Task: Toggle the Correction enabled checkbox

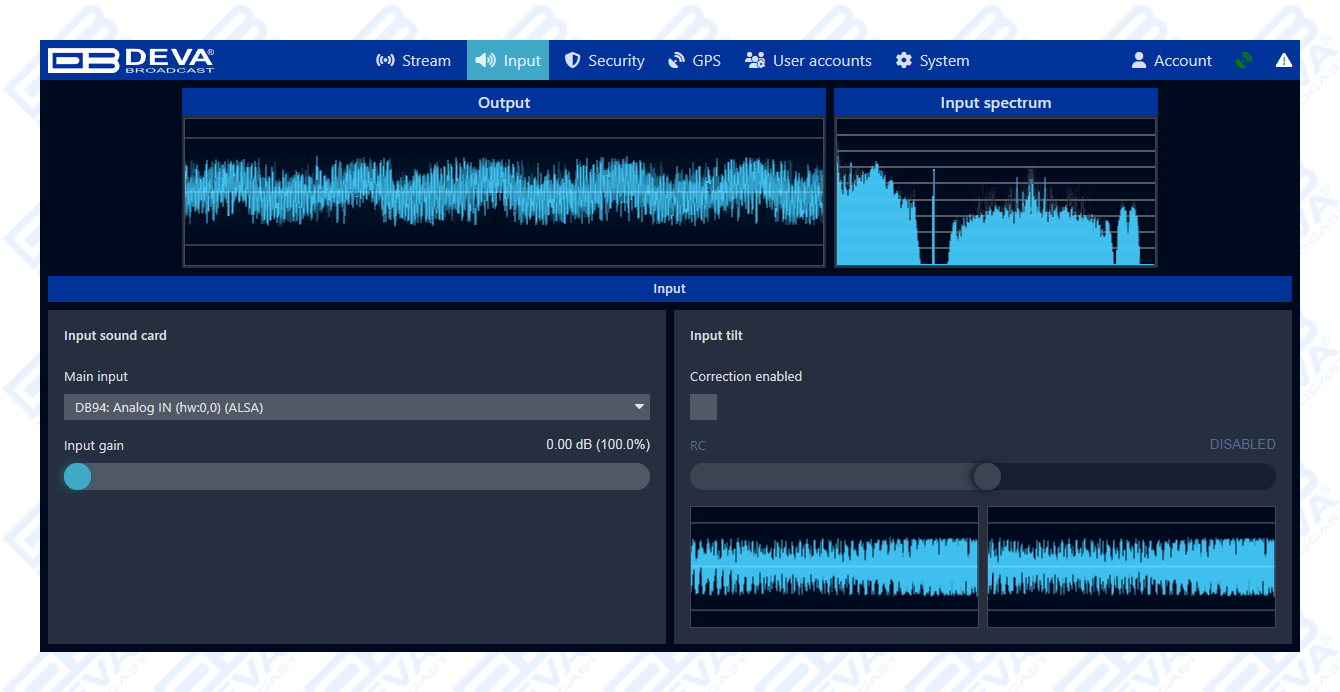Action: point(703,407)
